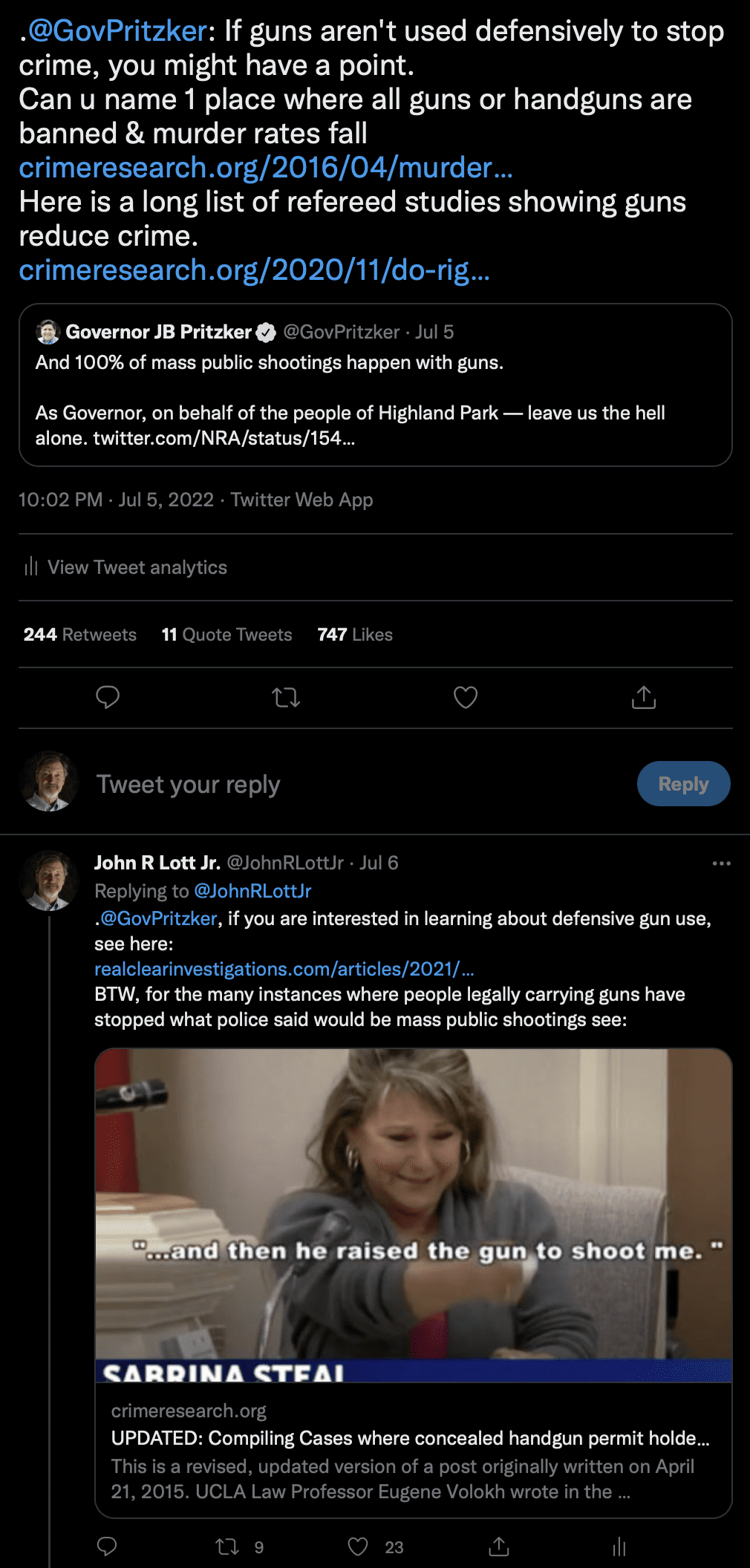Image resolution: width=750 pixels, height=1568 pixels.
Task: View the 11 Quote Tweets list
Action: (226, 635)
